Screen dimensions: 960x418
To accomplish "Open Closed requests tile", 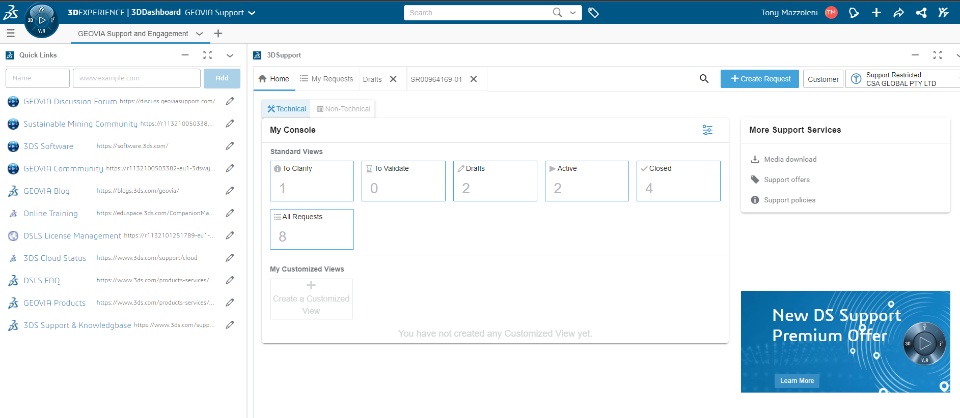I will point(678,181).
